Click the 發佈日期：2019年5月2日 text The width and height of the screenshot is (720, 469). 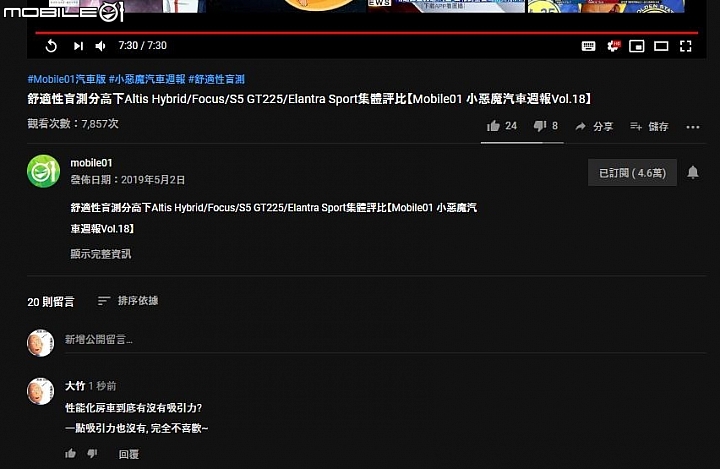(128, 180)
